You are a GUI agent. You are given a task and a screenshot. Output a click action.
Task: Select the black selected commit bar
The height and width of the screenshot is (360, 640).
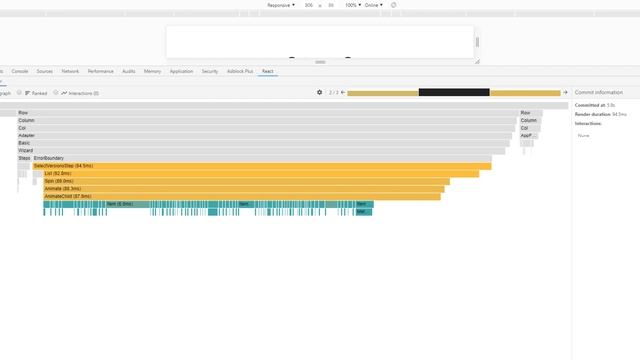[x=454, y=92]
